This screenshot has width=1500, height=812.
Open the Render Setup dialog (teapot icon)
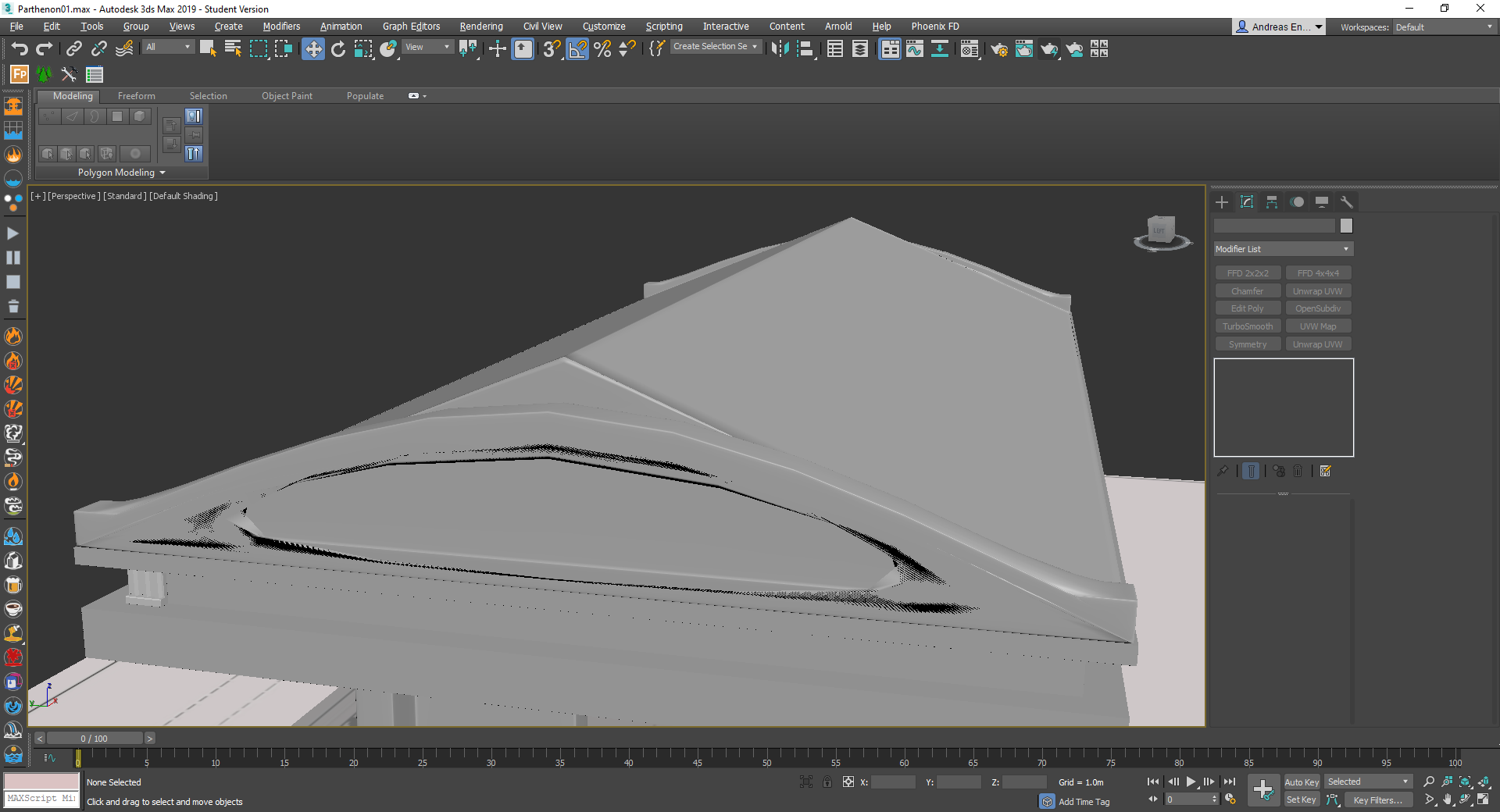pyautogui.click(x=999, y=49)
